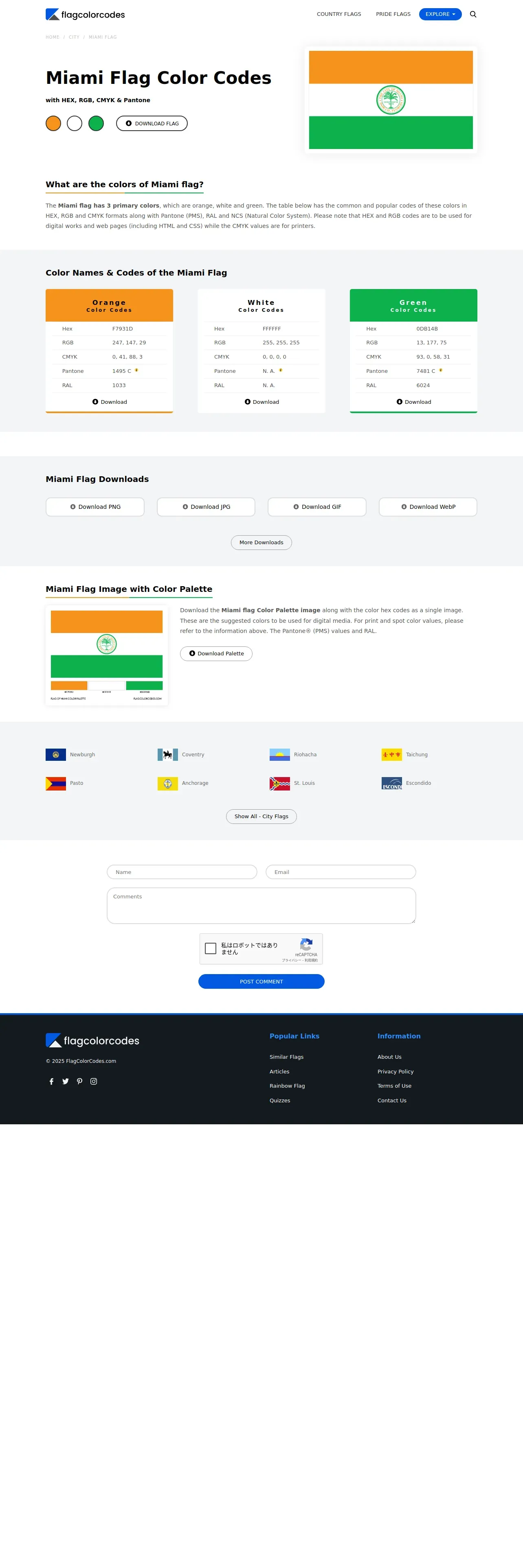Select orange hex value F7931D
The width and height of the screenshot is (523, 1568).
click(x=122, y=328)
